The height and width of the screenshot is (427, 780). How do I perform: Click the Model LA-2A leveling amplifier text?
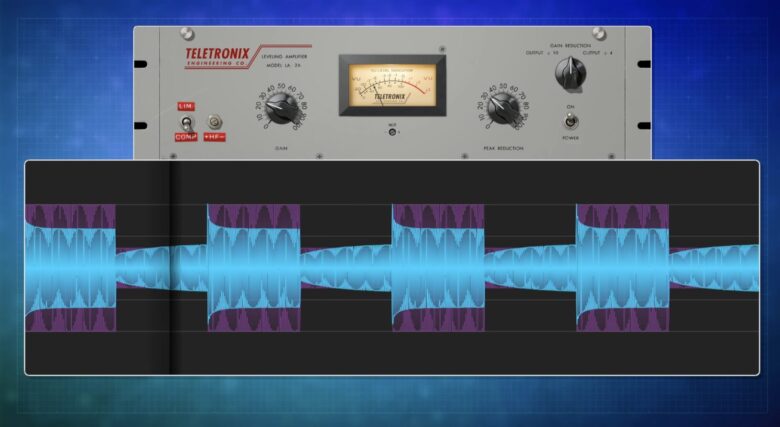tap(286, 62)
